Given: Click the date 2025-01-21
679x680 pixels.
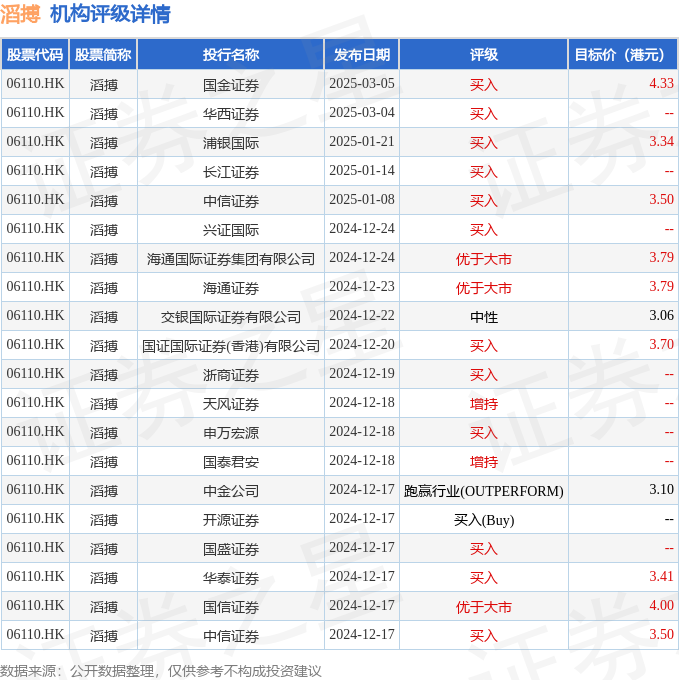Looking at the screenshot, I should click(x=362, y=141).
